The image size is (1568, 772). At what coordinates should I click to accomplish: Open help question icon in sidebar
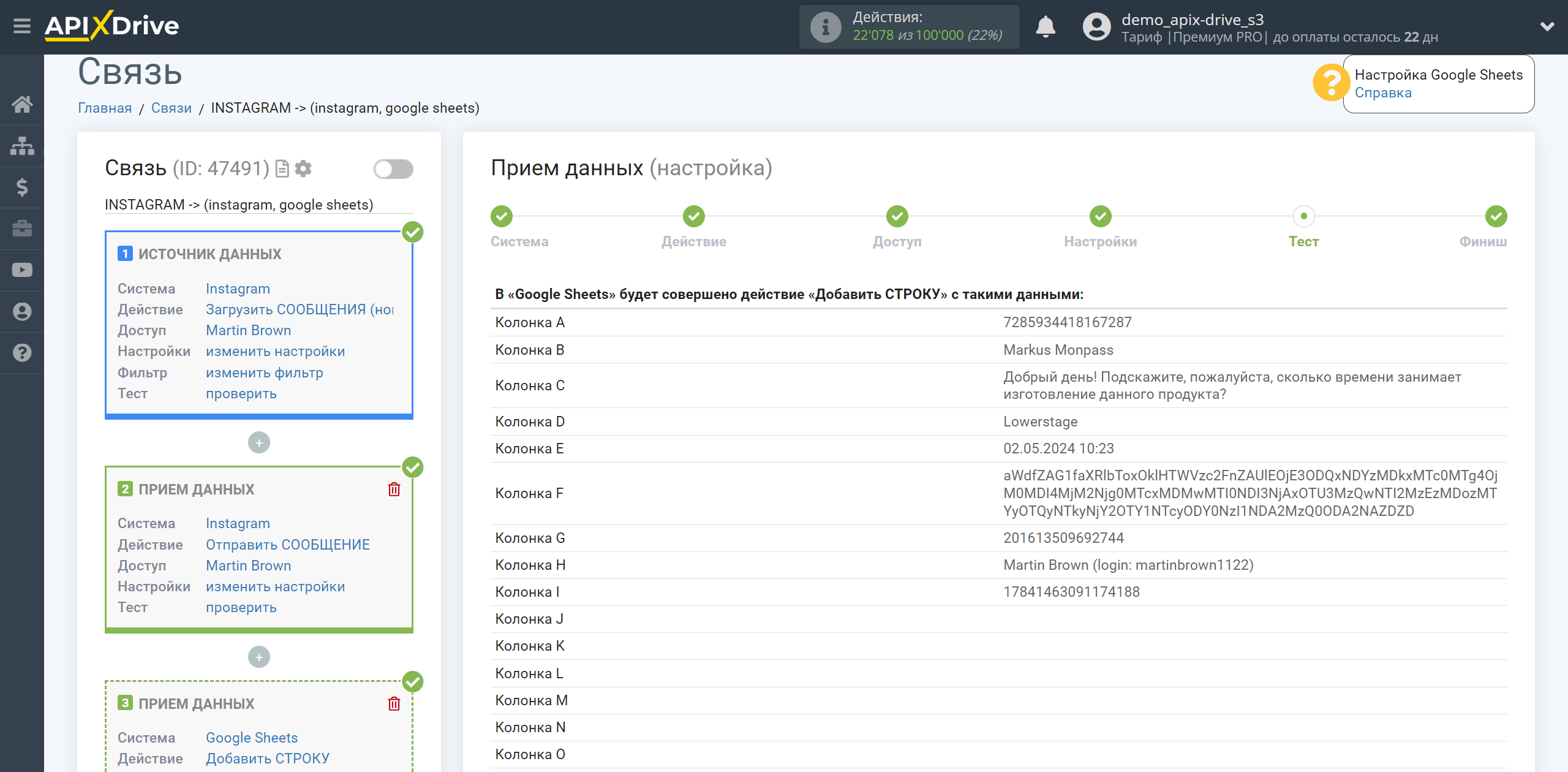22,353
